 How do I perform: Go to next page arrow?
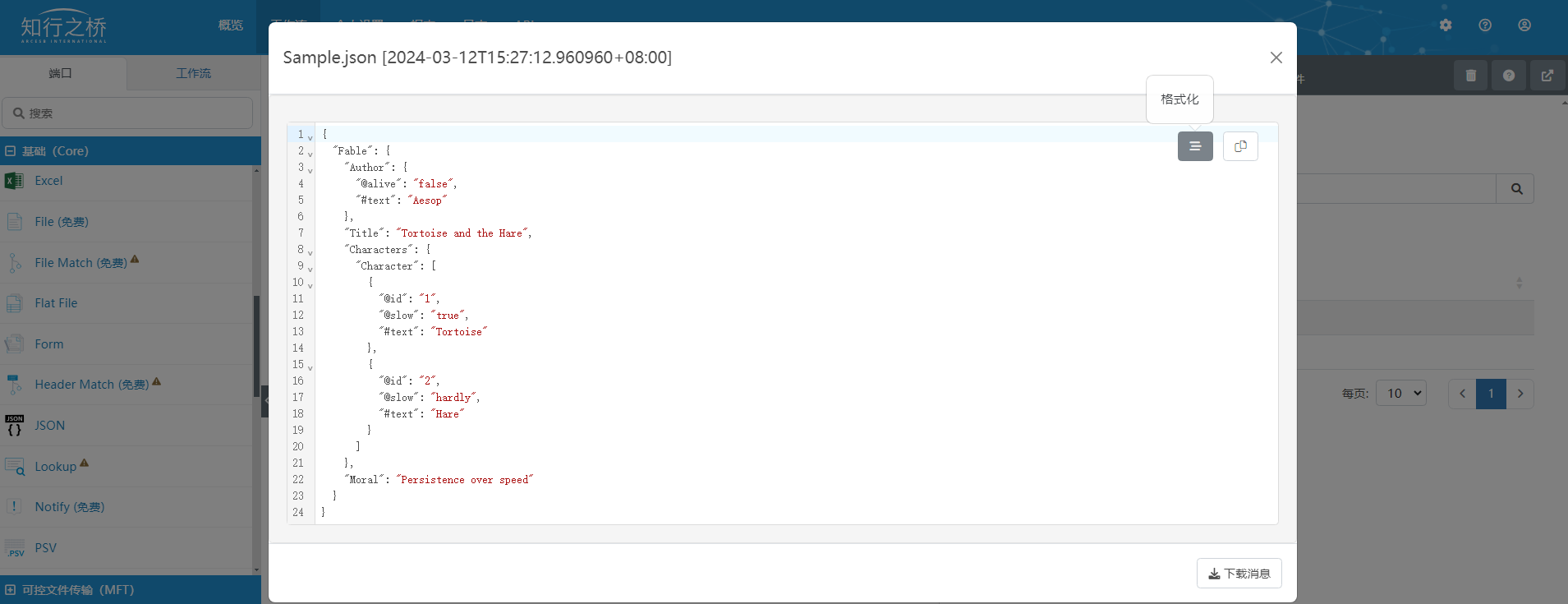(1520, 394)
